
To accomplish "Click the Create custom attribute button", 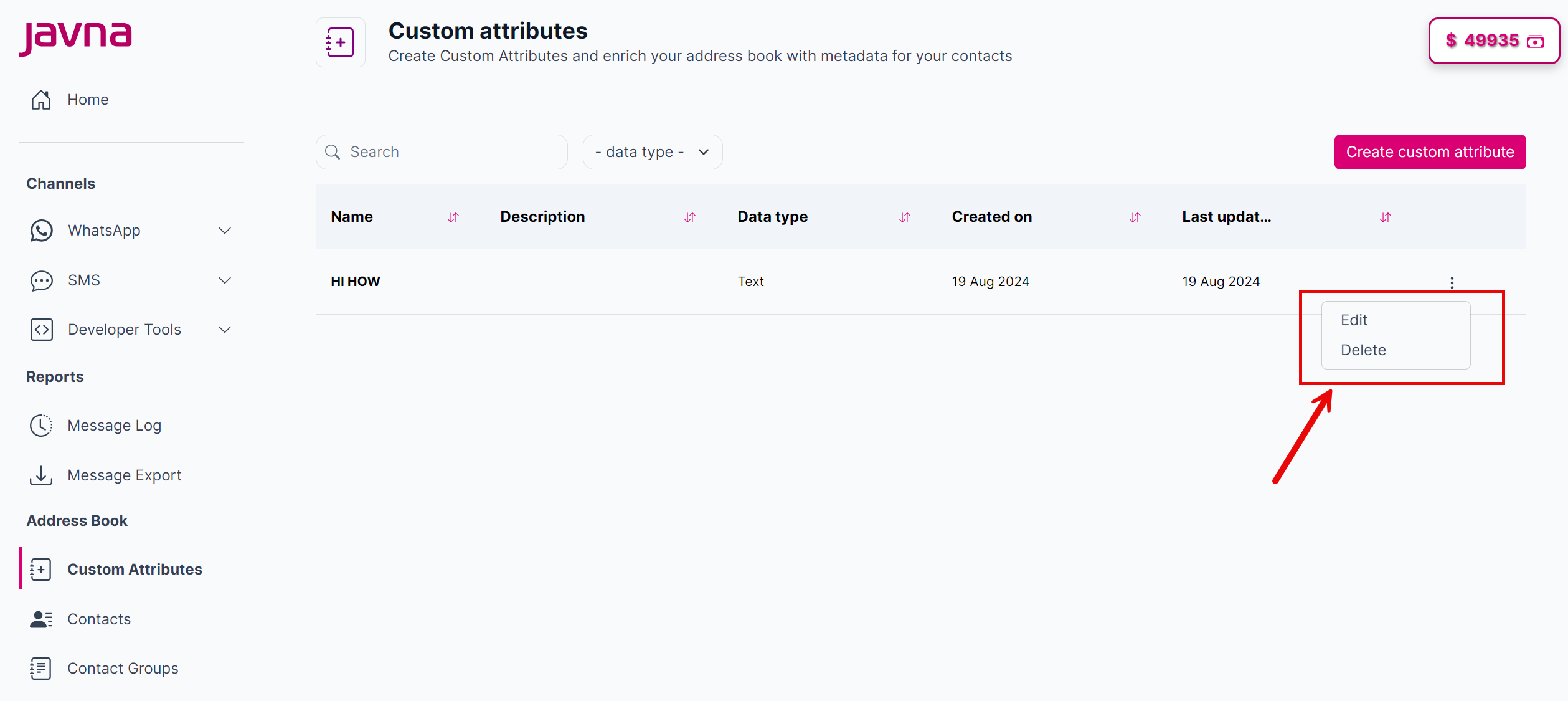I will click(x=1430, y=151).
